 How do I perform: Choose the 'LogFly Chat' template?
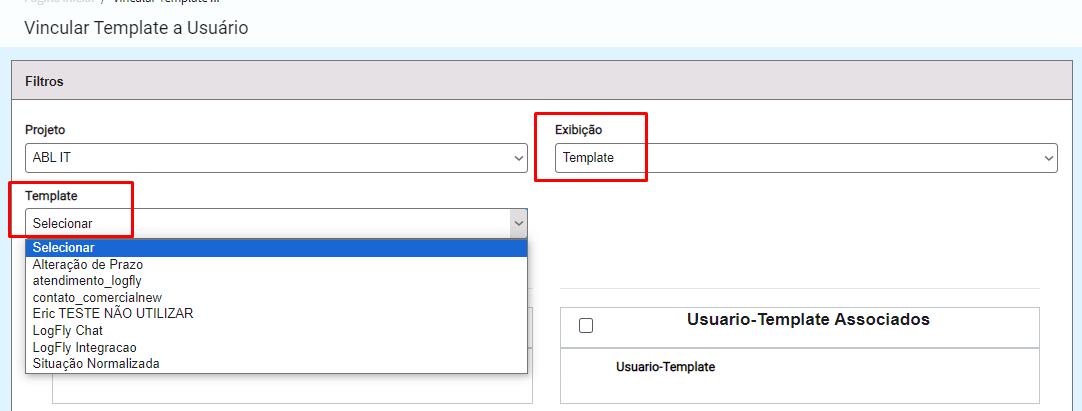pos(276,330)
